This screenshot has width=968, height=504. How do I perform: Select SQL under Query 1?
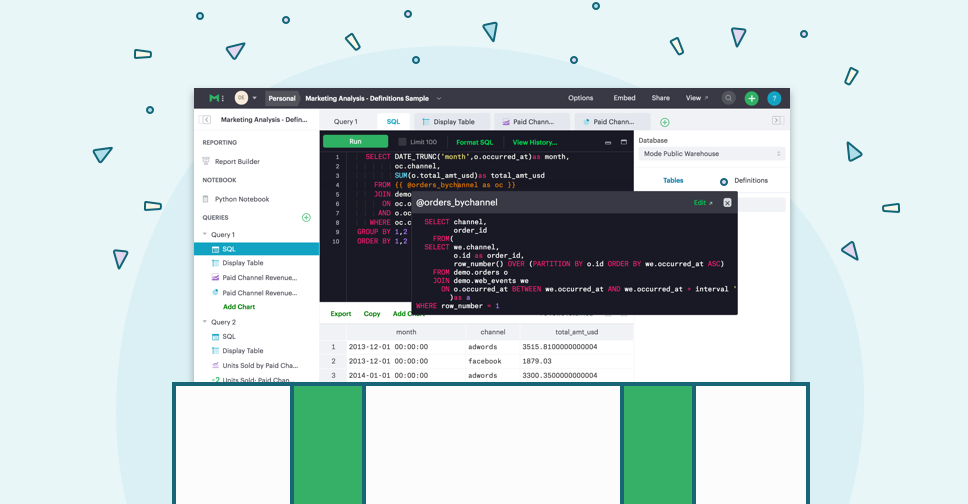pyautogui.click(x=256, y=249)
